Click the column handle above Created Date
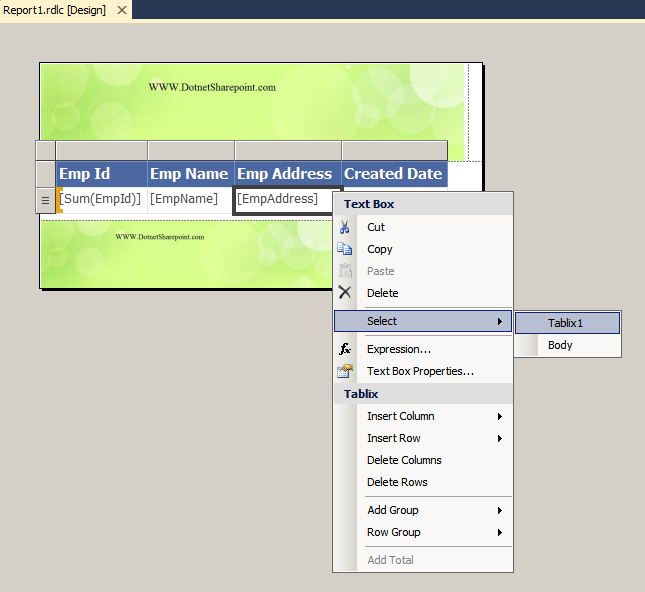 tap(394, 150)
